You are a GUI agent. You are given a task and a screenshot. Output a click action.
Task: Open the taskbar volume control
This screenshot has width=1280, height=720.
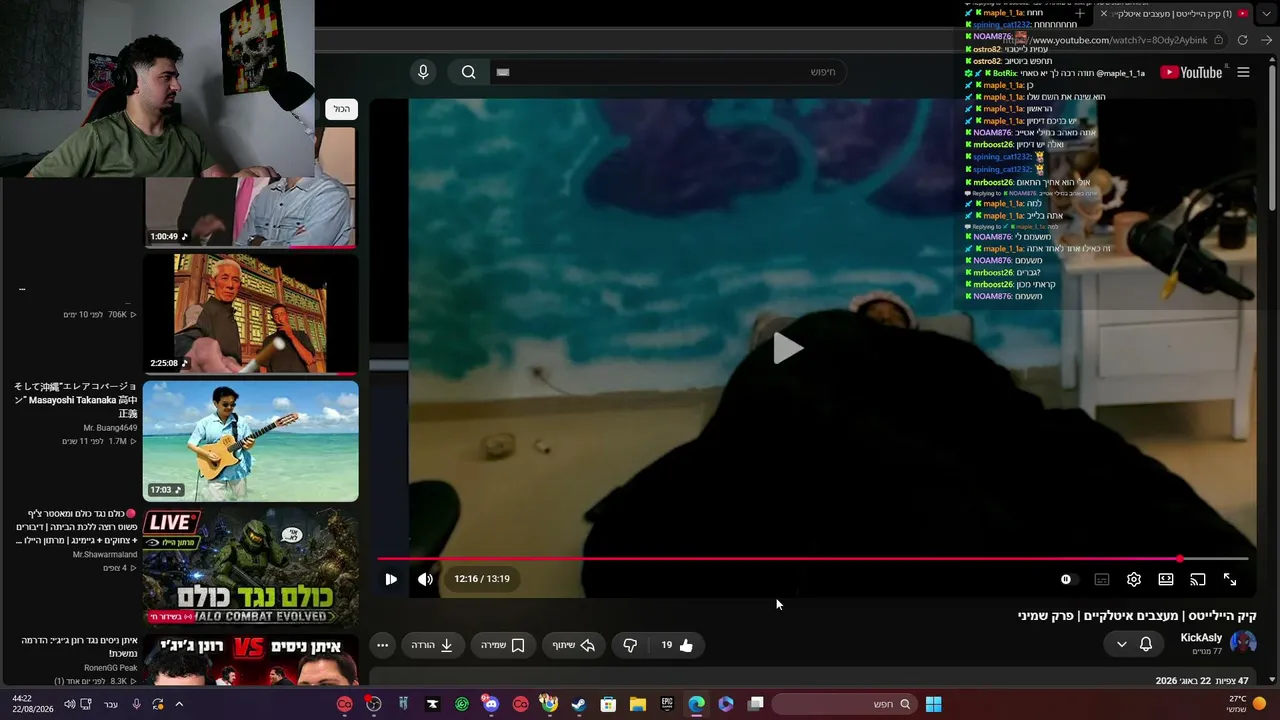pos(69,704)
